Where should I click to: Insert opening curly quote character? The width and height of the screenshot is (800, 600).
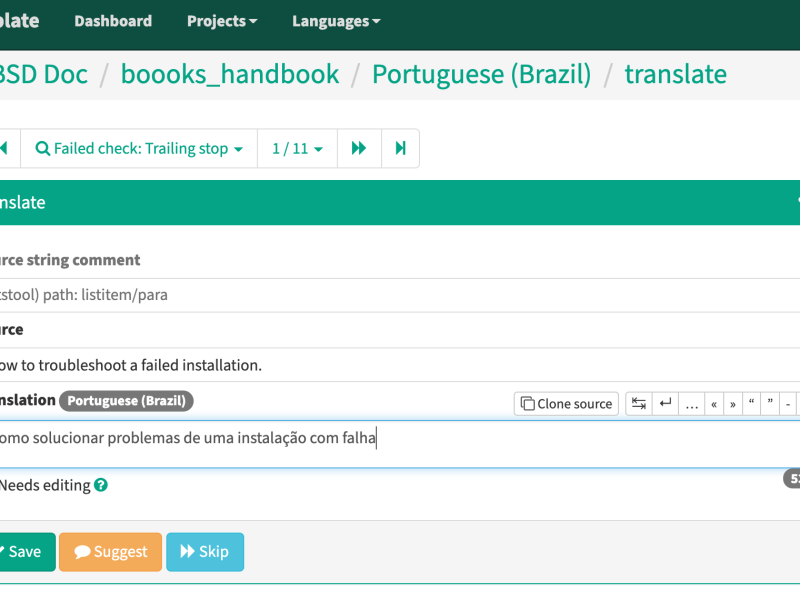752,404
